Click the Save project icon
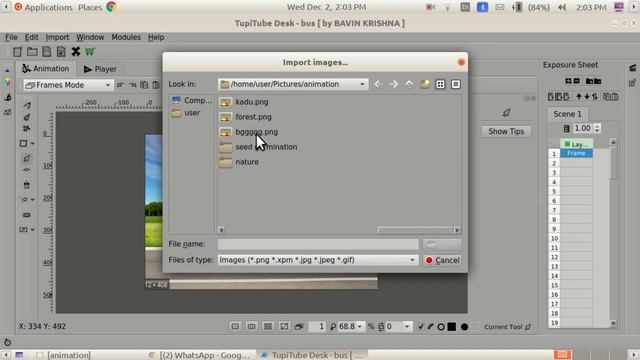The height and width of the screenshot is (360, 640). point(47,52)
